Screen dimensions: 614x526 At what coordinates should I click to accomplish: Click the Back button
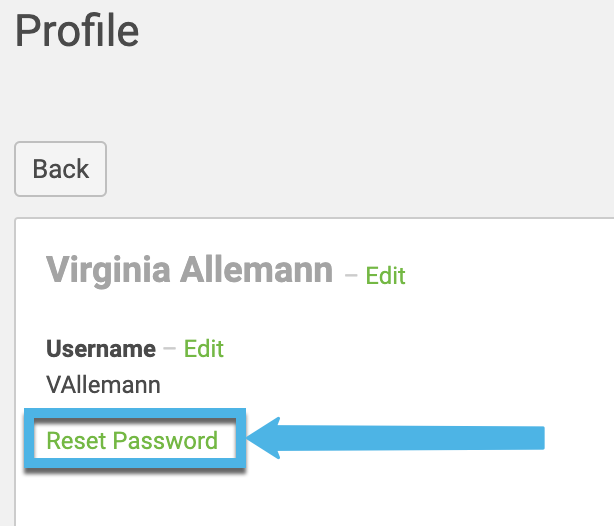(60, 169)
